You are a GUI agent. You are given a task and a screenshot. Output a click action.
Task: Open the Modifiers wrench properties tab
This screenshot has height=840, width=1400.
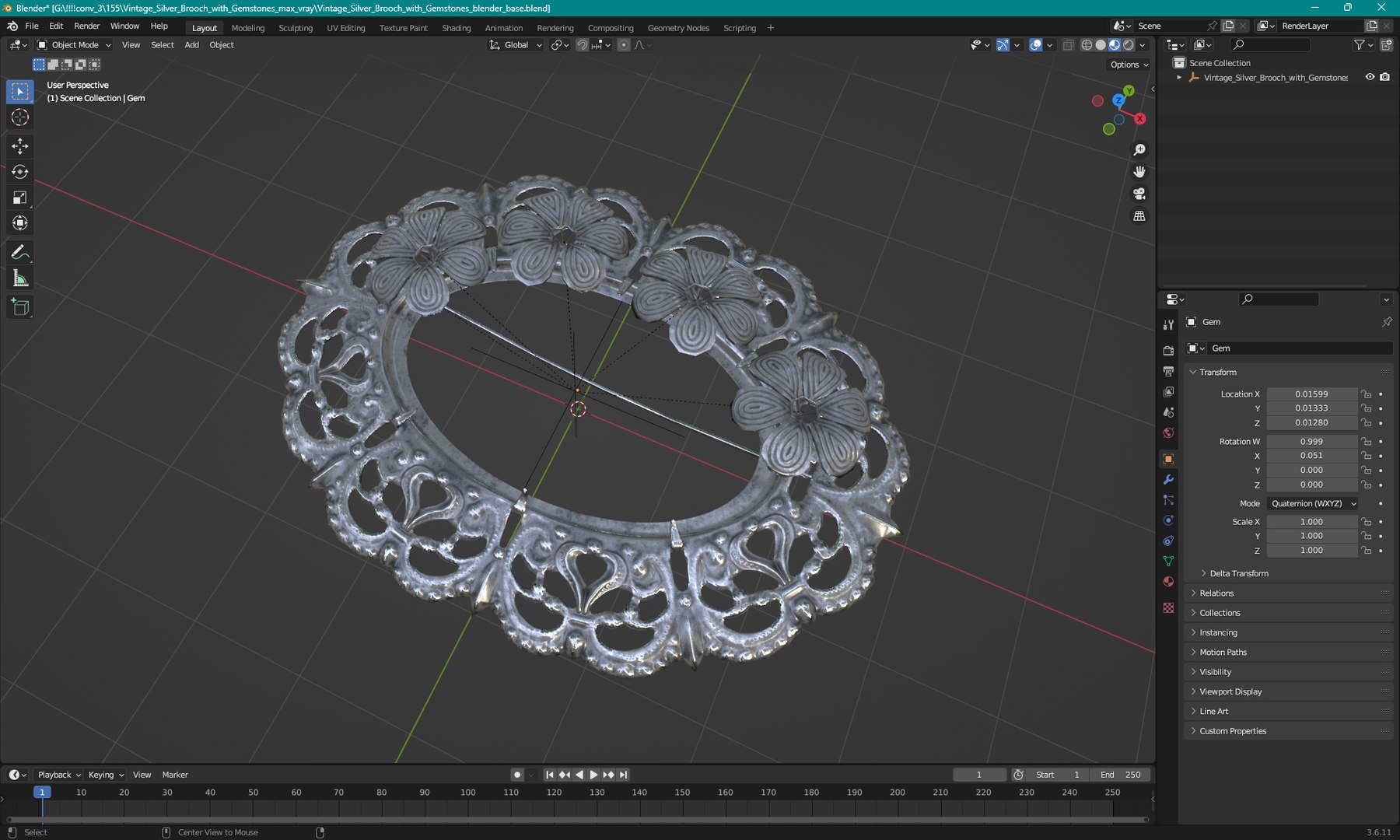pyautogui.click(x=1168, y=479)
